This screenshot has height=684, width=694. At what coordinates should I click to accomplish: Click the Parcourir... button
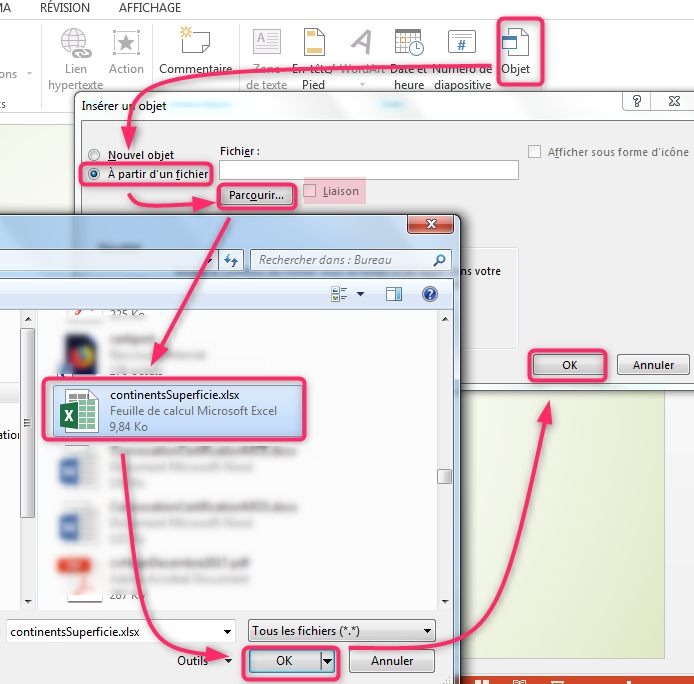256,196
